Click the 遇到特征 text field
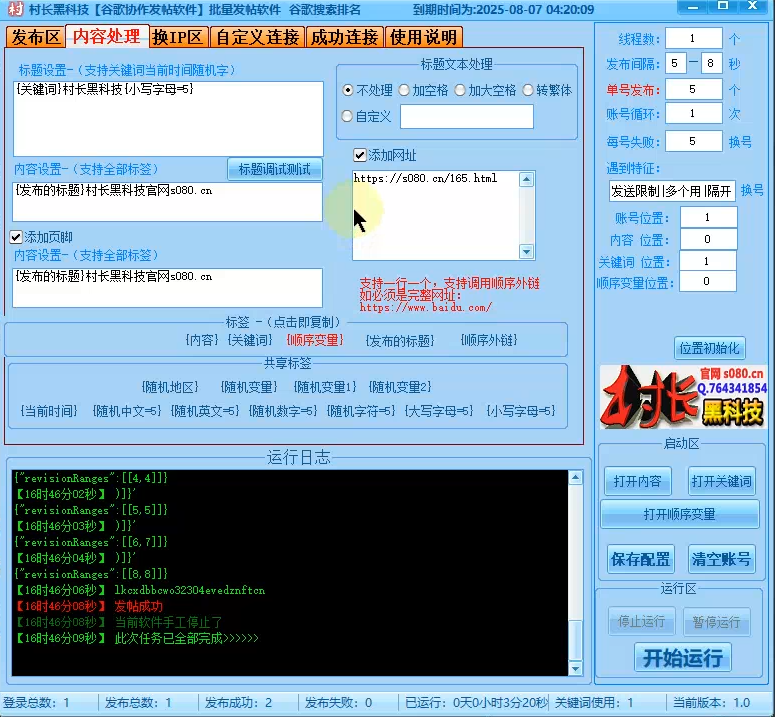This screenshot has height=717, width=775. (672, 191)
